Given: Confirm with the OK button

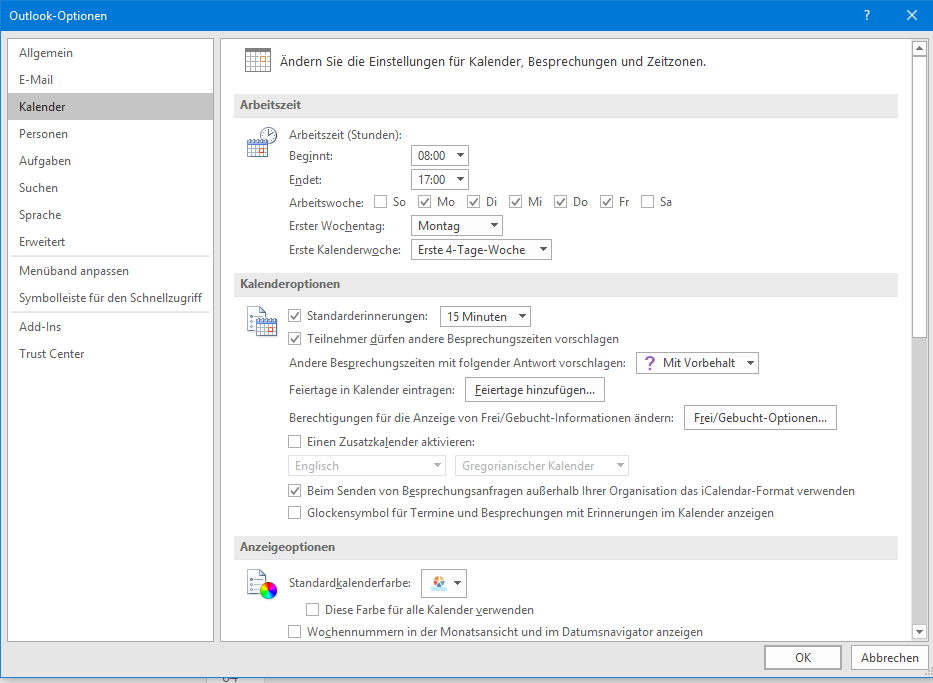Looking at the screenshot, I should tap(803, 657).
